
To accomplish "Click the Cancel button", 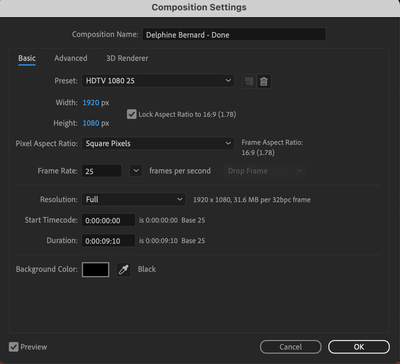I will pyautogui.click(x=291, y=347).
